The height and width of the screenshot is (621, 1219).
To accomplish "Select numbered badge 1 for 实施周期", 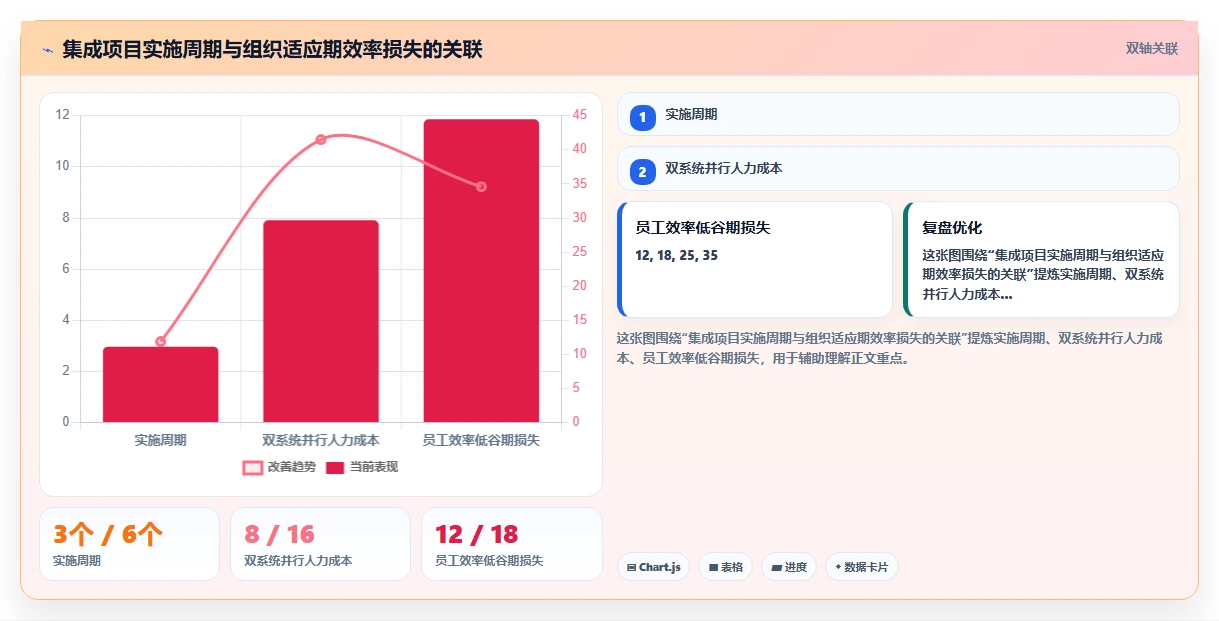I will [643, 118].
